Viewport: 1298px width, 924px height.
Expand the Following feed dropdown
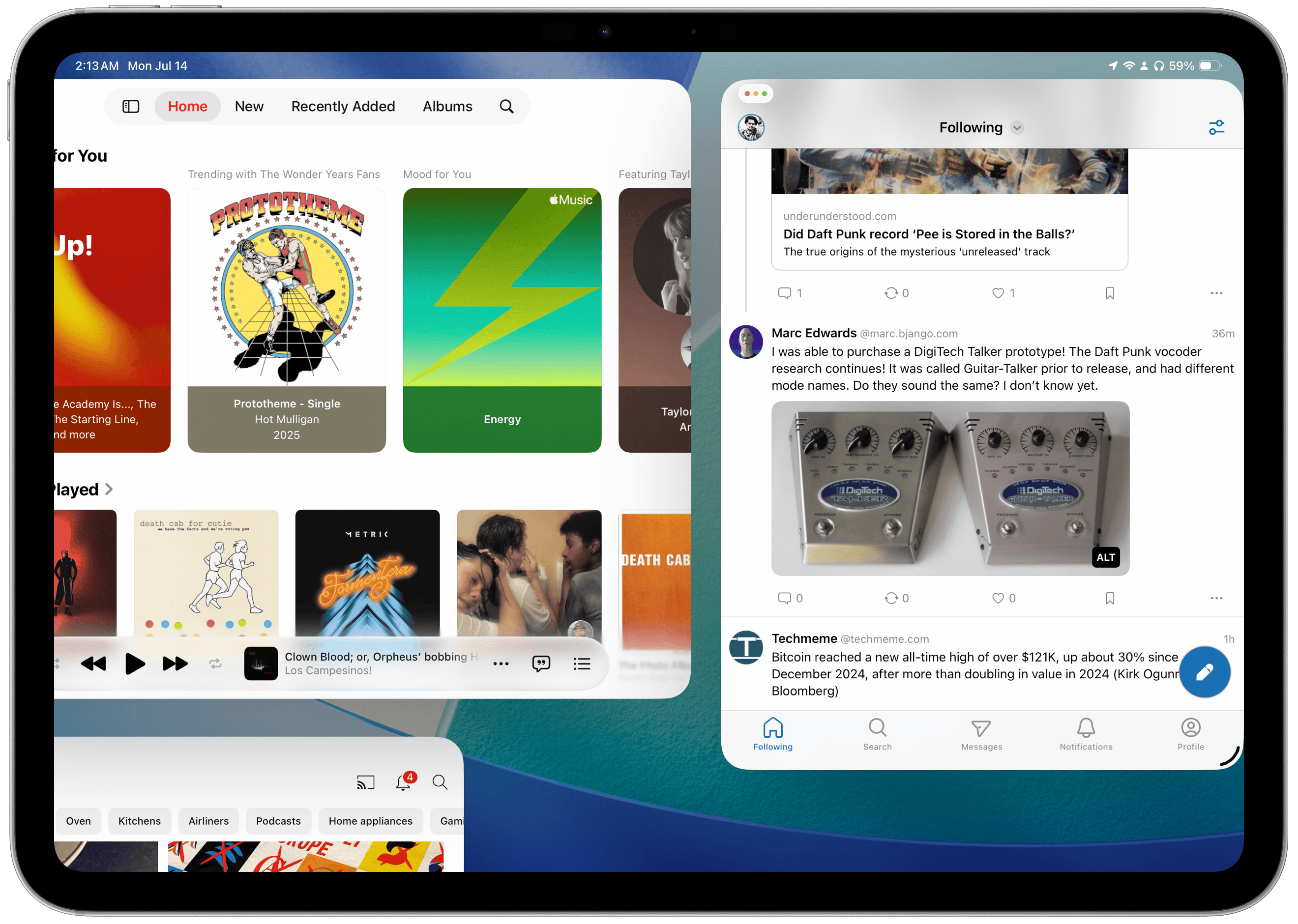[x=1017, y=127]
